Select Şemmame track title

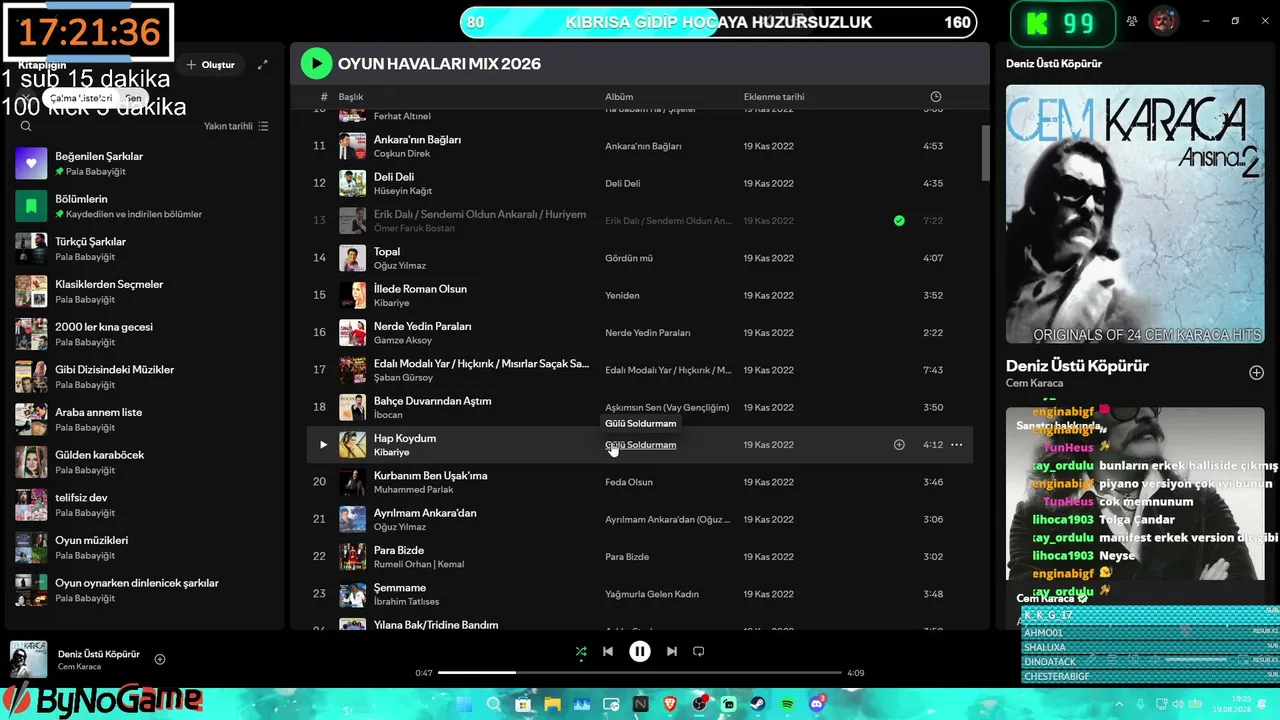[400, 588]
